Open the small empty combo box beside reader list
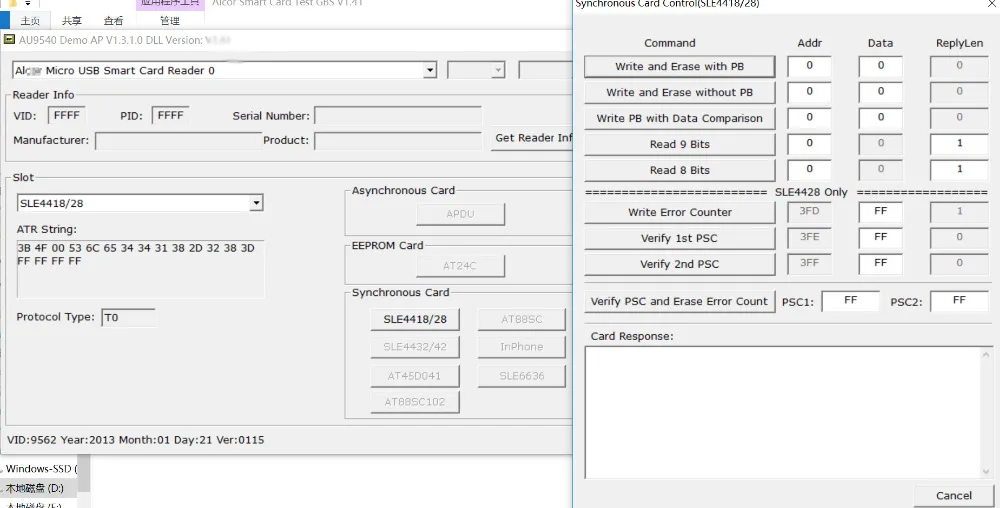This screenshot has width=1000, height=508. 476,70
